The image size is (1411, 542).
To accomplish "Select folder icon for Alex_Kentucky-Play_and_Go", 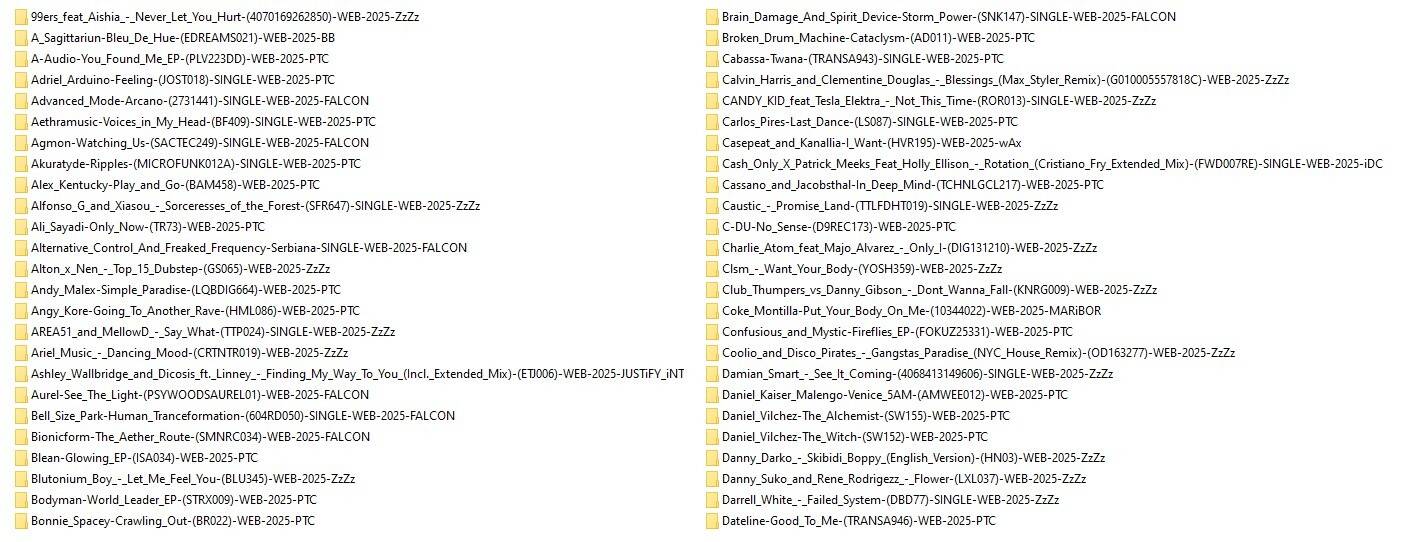I will (x=21, y=185).
